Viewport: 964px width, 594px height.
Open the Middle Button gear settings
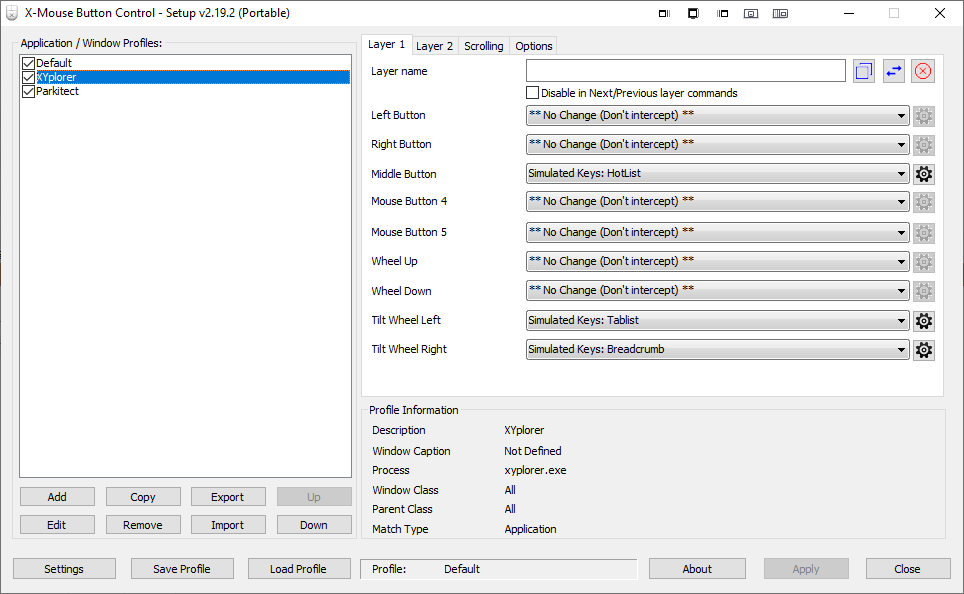point(924,174)
